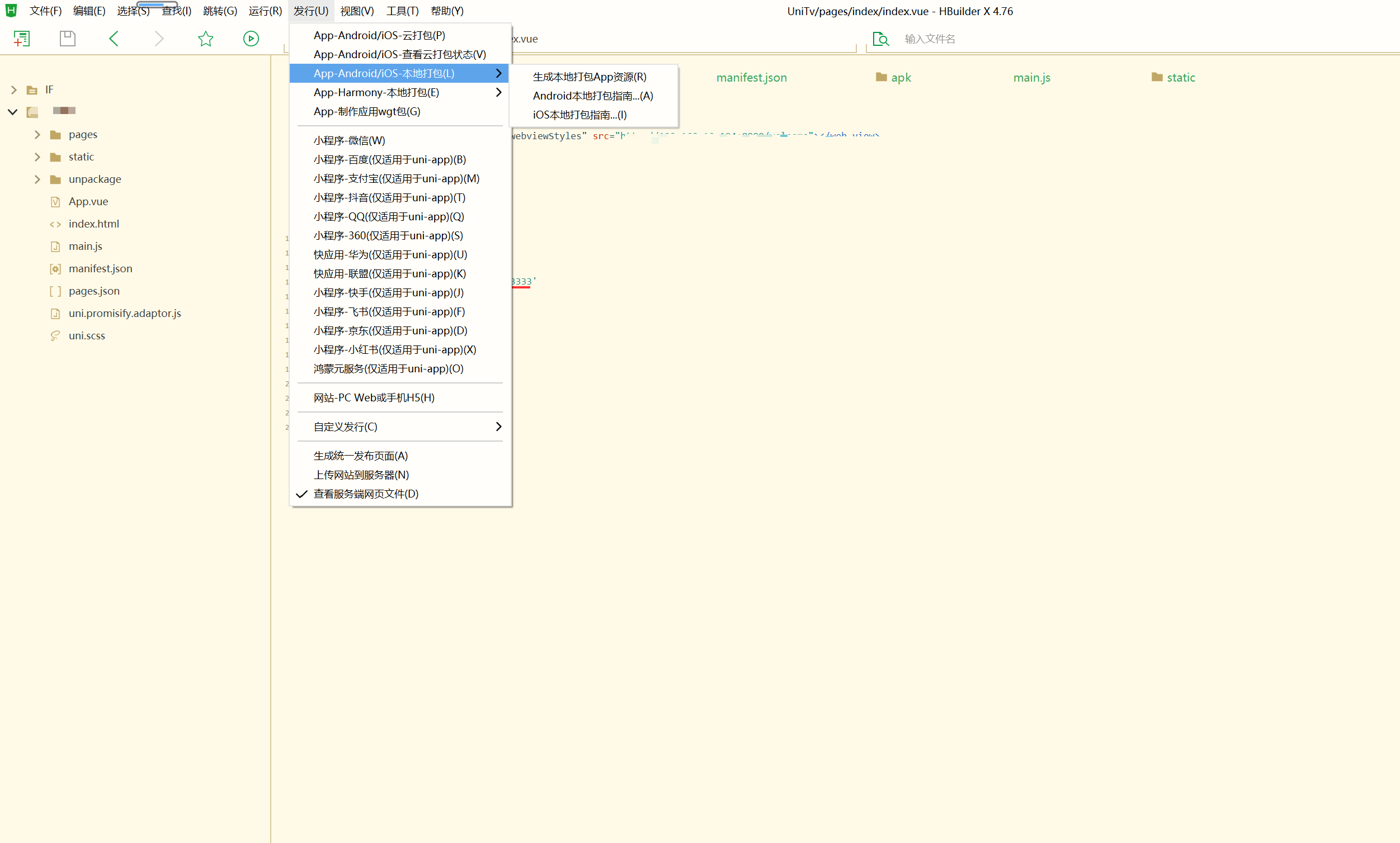Collapse the open project root node

point(12,112)
